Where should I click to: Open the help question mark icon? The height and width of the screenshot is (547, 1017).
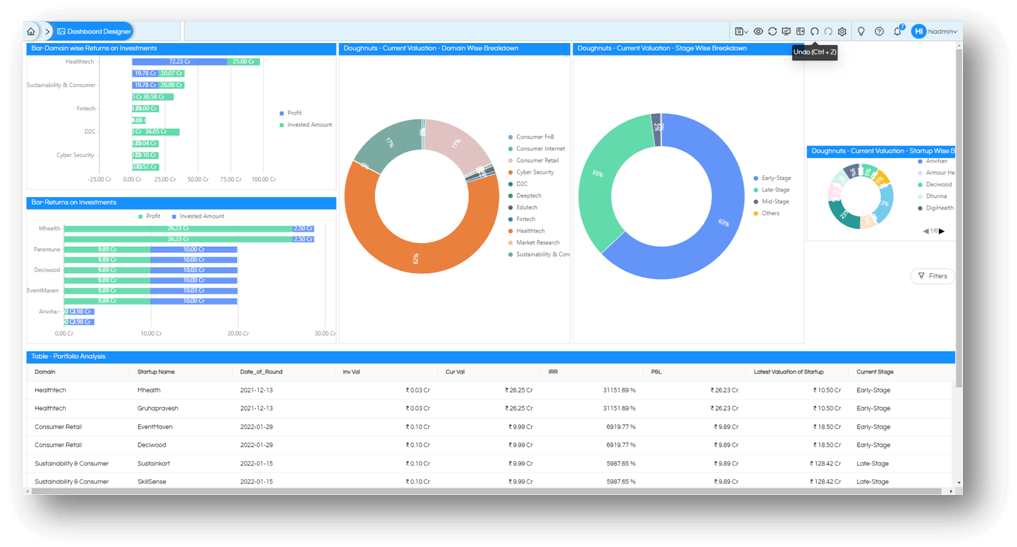click(x=879, y=31)
